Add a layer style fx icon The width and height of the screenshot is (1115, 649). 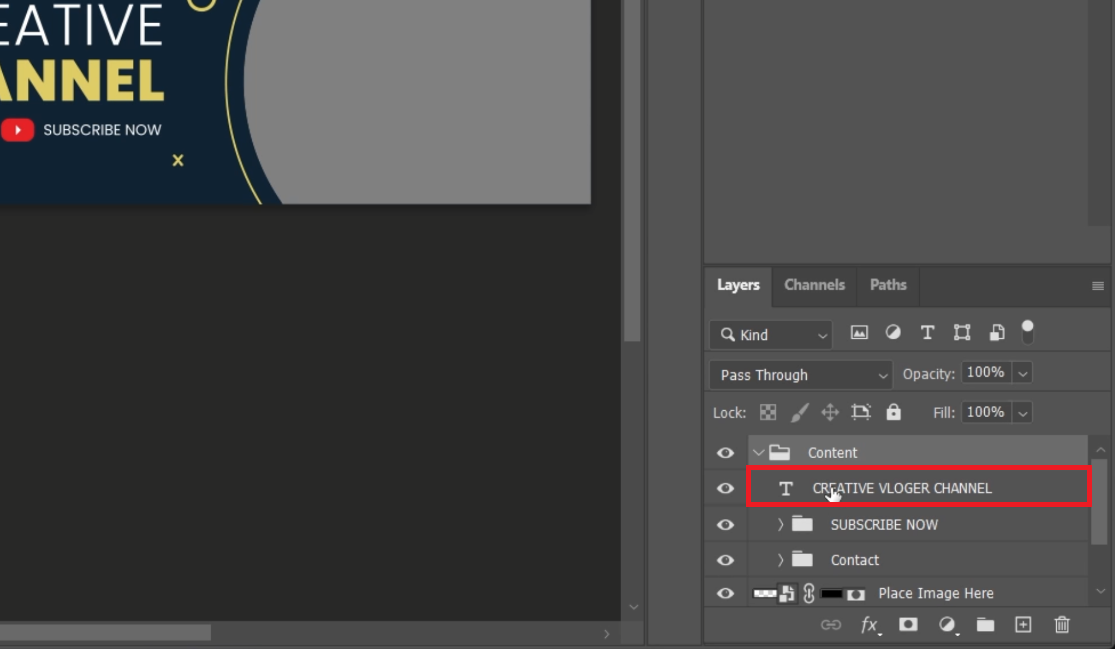coord(870,625)
